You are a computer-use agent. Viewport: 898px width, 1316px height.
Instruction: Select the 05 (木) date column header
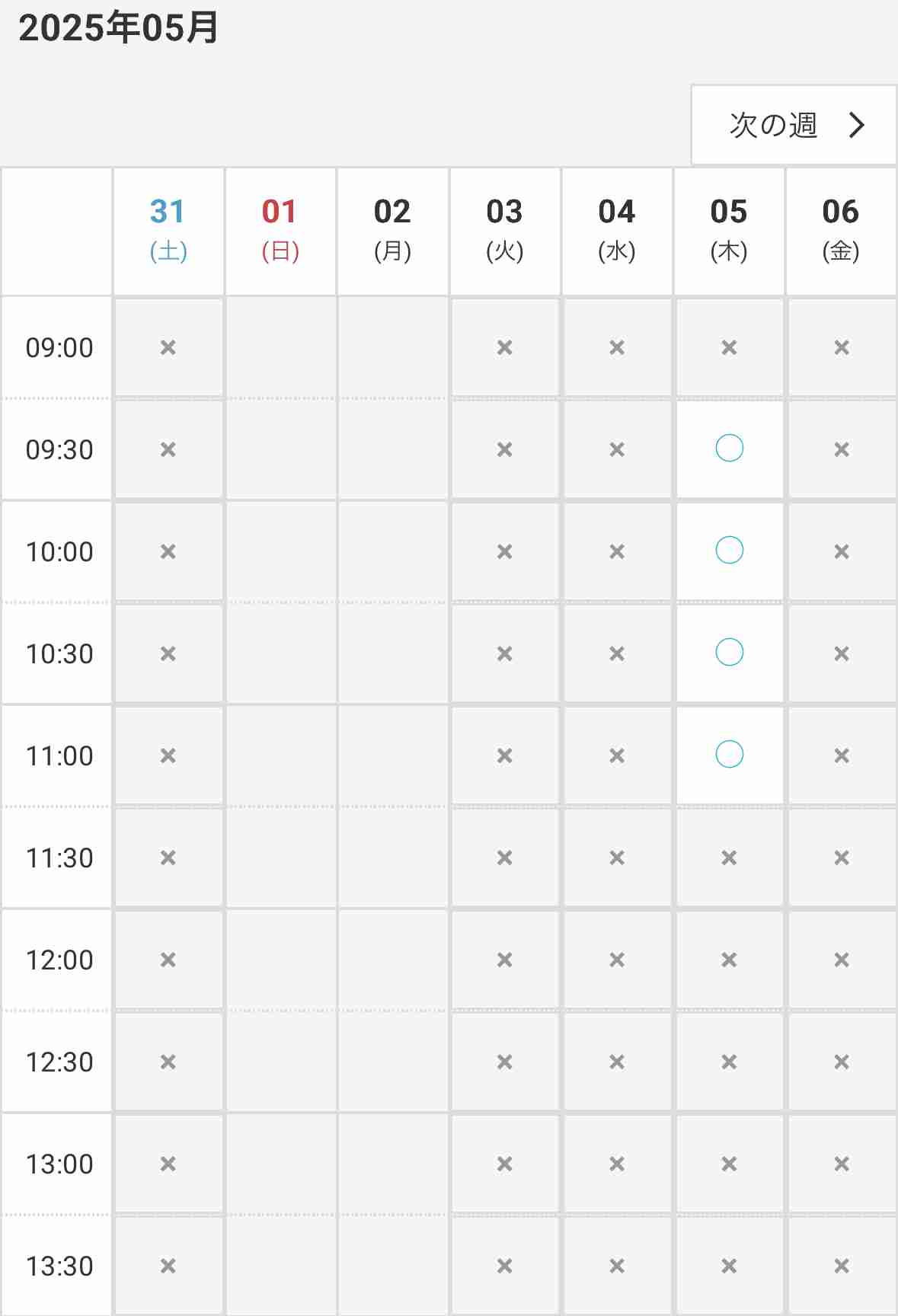pyautogui.click(x=729, y=231)
